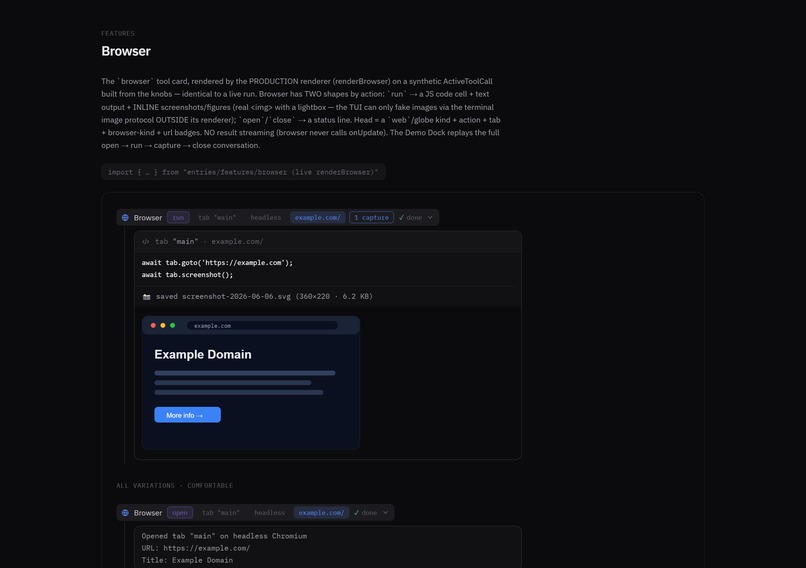Click the globe icon in the run Browser card
The height and width of the screenshot is (568, 806).
[125, 217]
